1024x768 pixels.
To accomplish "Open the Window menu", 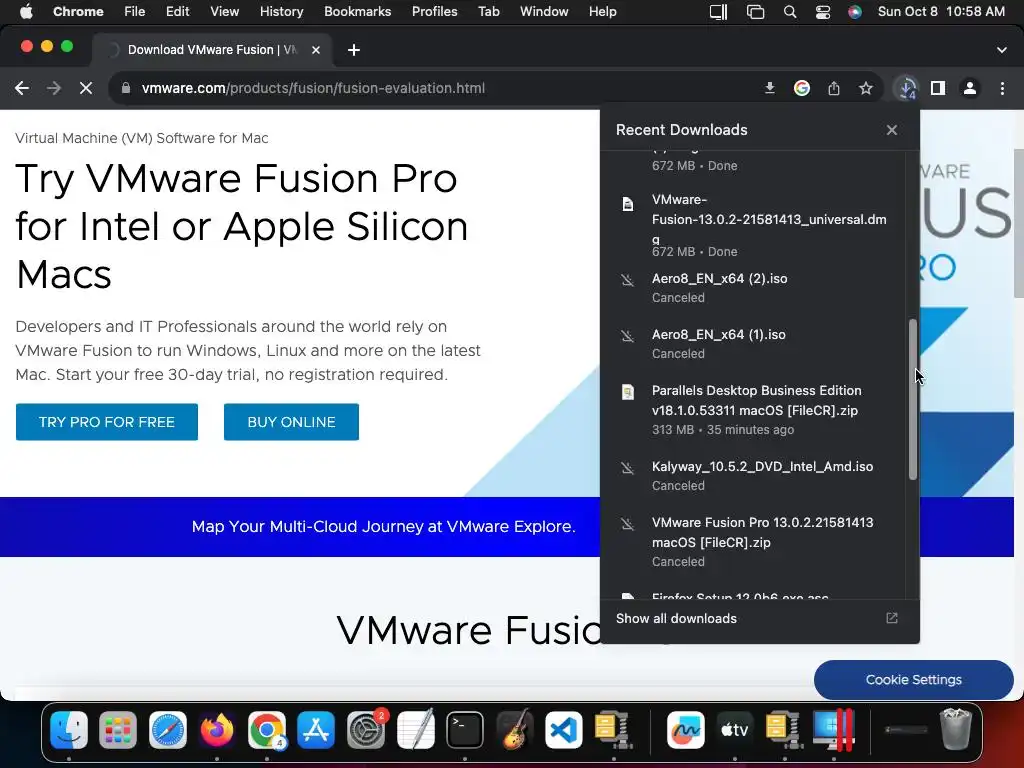I will tap(544, 12).
